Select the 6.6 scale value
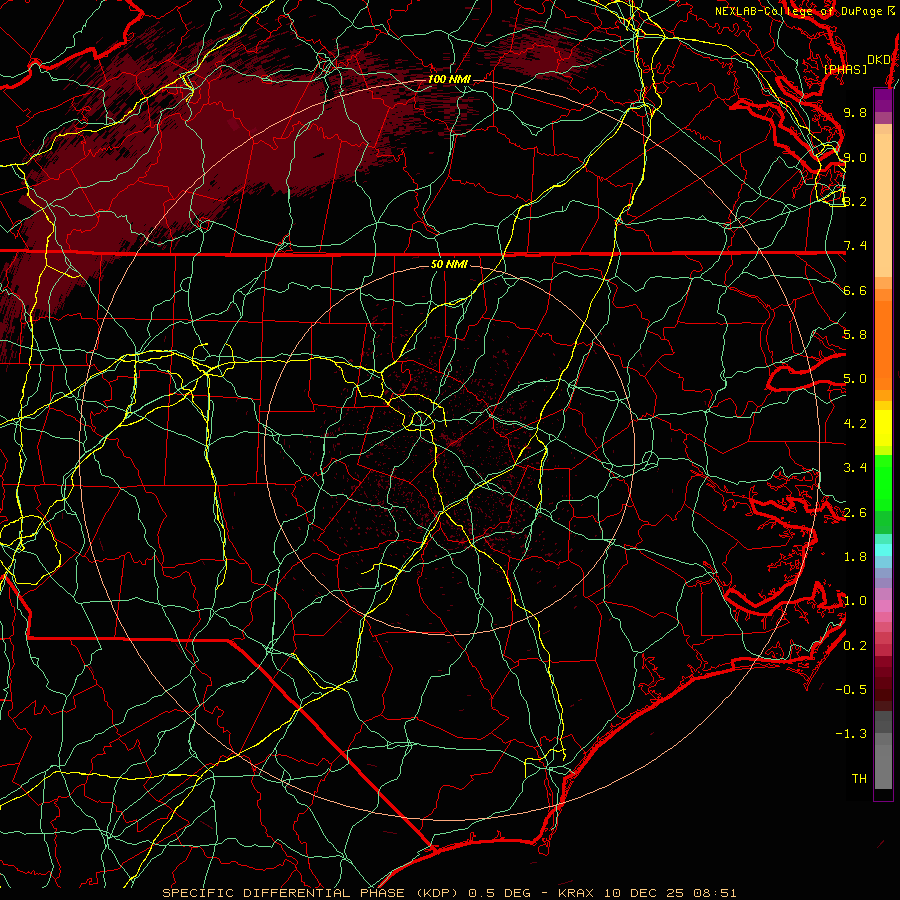 (x=855, y=290)
